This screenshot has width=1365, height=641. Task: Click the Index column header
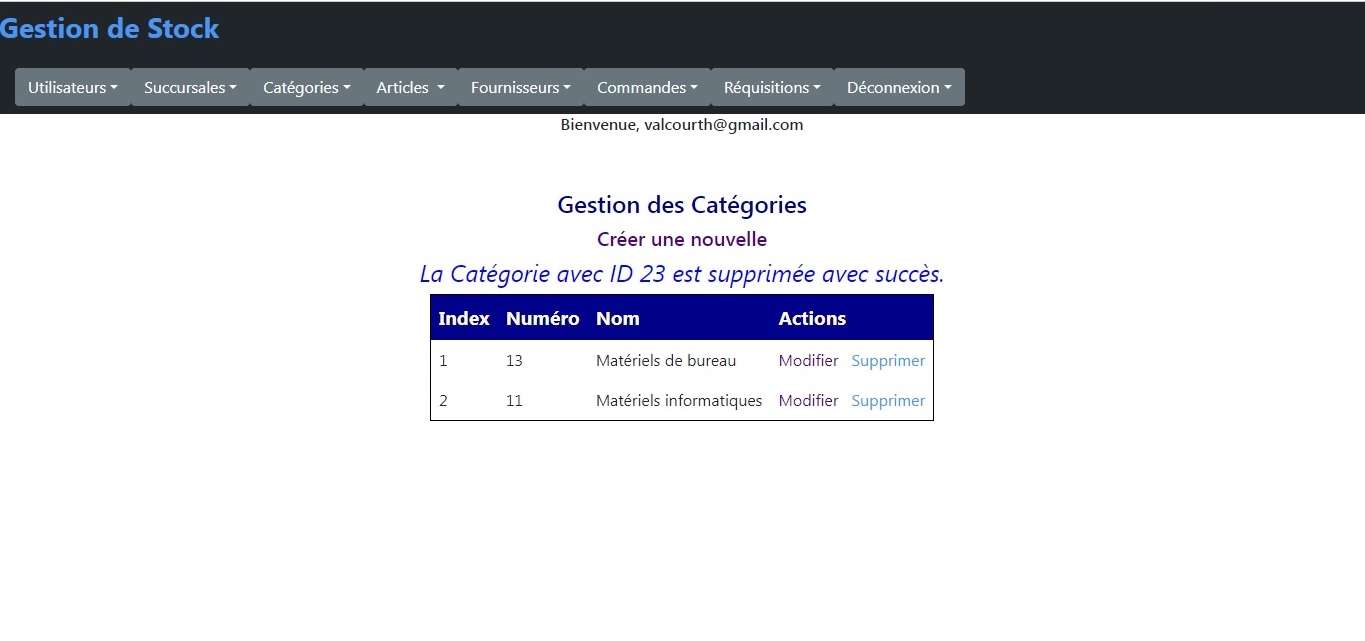(x=464, y=319)
